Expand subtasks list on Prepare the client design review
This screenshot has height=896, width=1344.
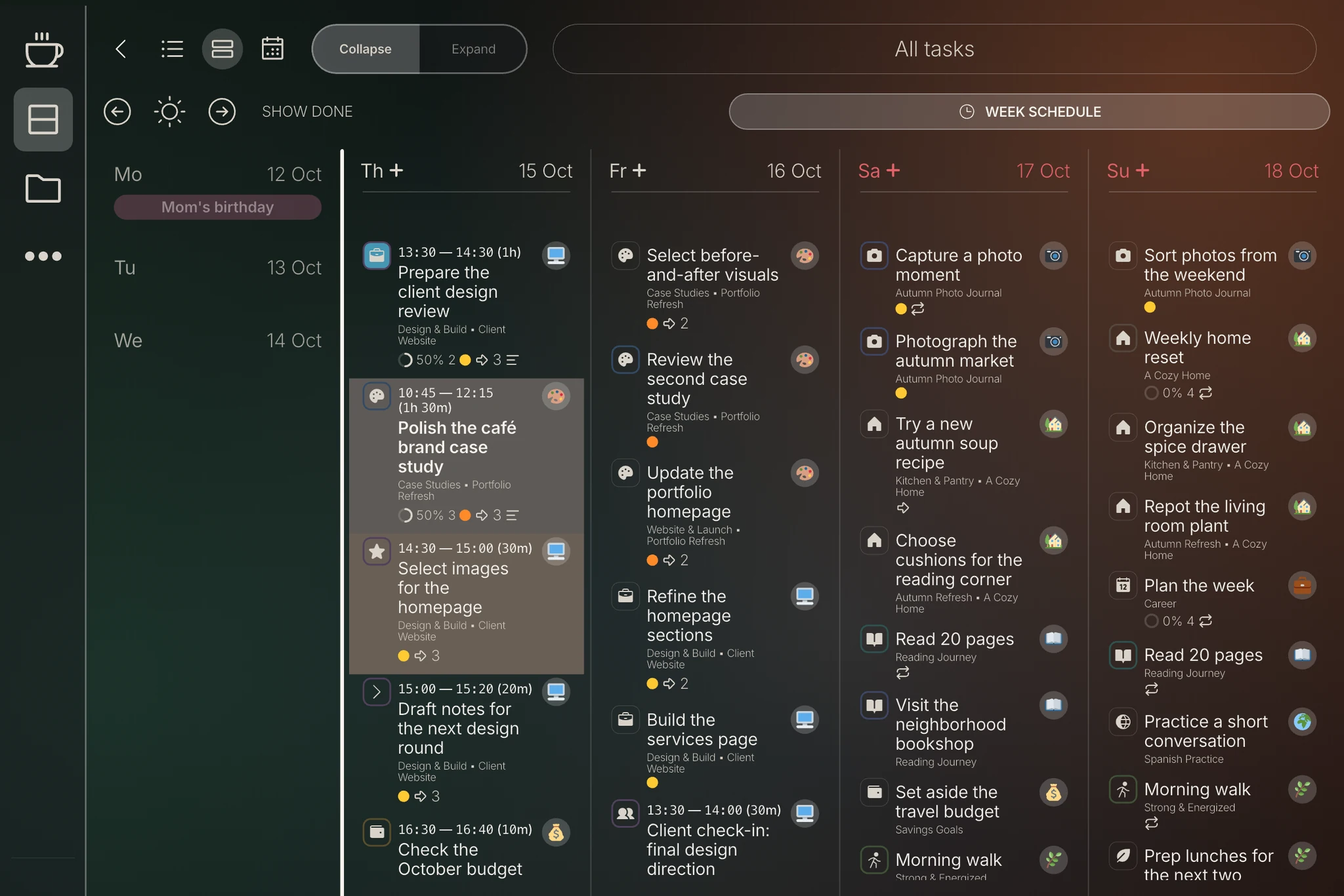click(x=513, y=360)
